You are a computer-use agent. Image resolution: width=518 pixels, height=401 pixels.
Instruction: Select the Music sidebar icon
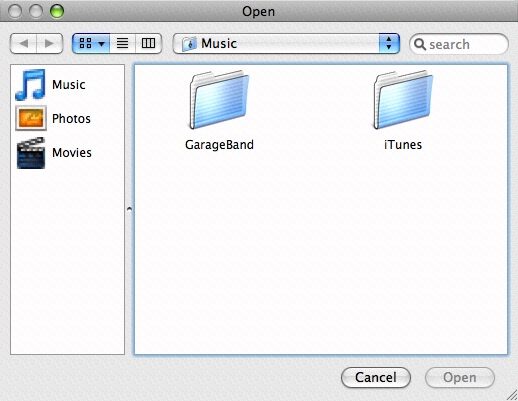30,85
